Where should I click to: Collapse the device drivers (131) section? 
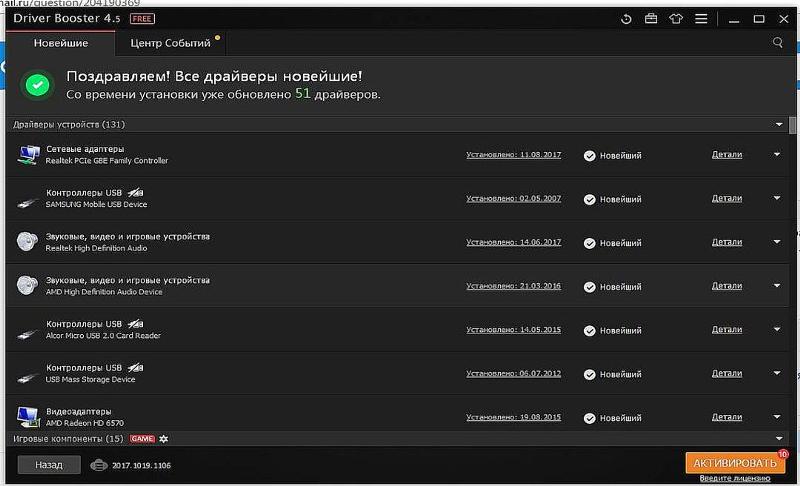click(x=779, y=124)
